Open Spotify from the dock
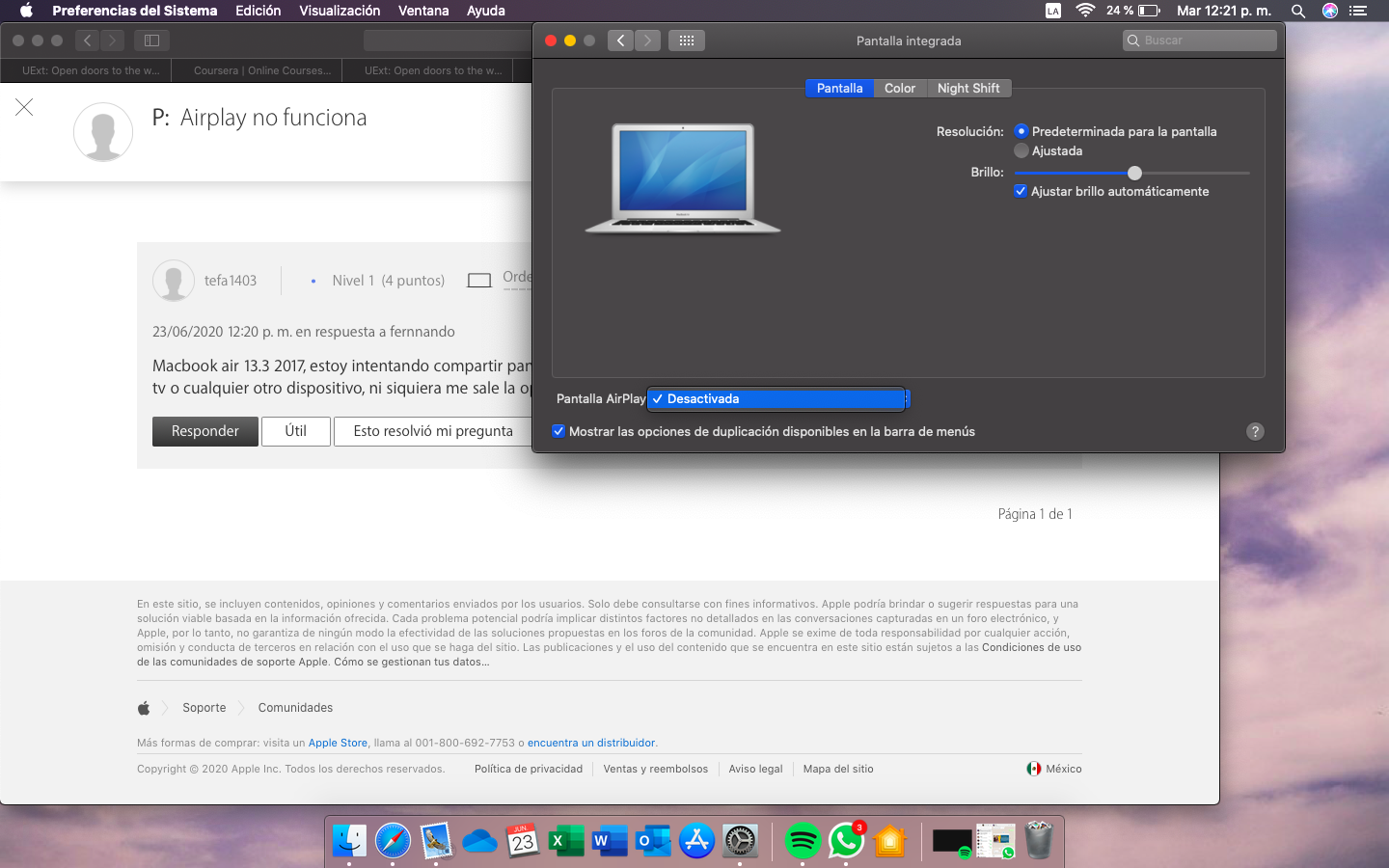Viewport: 1389px width, 868px height. pyautogui.click(x=802, y=841)
